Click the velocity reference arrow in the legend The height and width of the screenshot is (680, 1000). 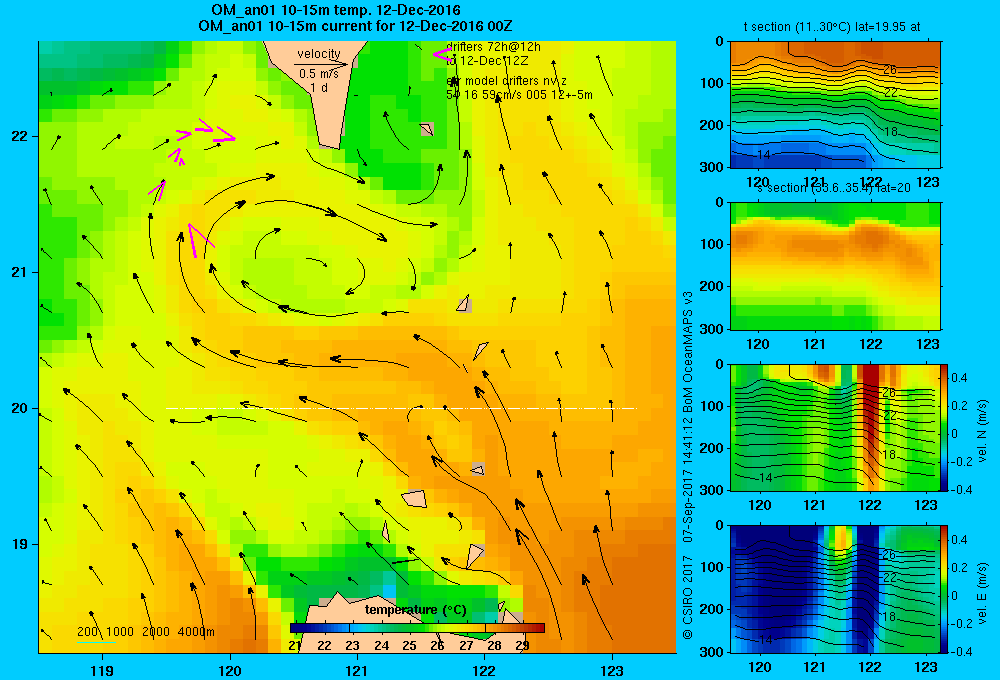[x=321, y=64]
